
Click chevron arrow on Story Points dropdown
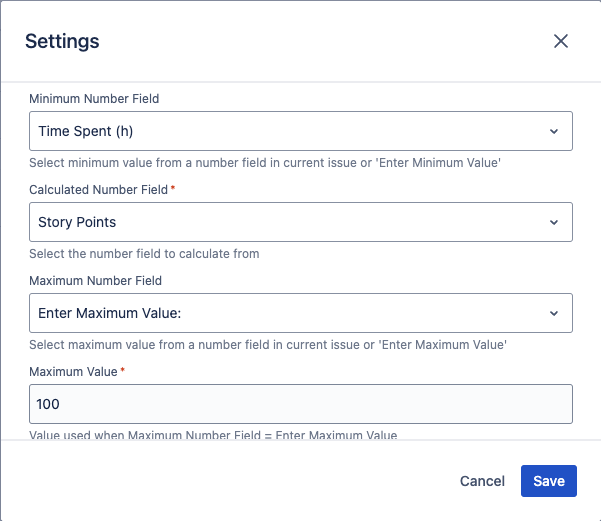[554, 222]
